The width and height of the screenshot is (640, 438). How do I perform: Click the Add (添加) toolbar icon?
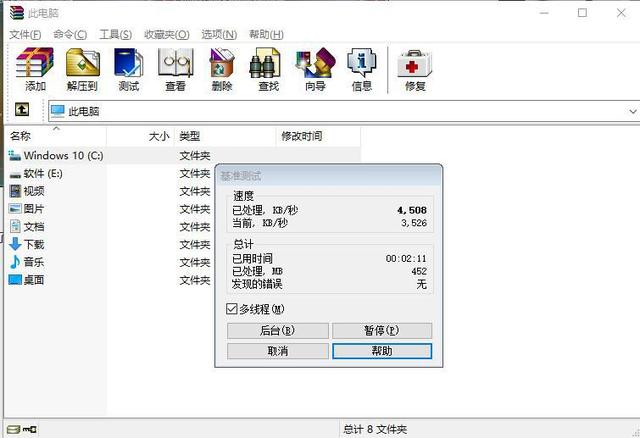[x=35, y=63]
